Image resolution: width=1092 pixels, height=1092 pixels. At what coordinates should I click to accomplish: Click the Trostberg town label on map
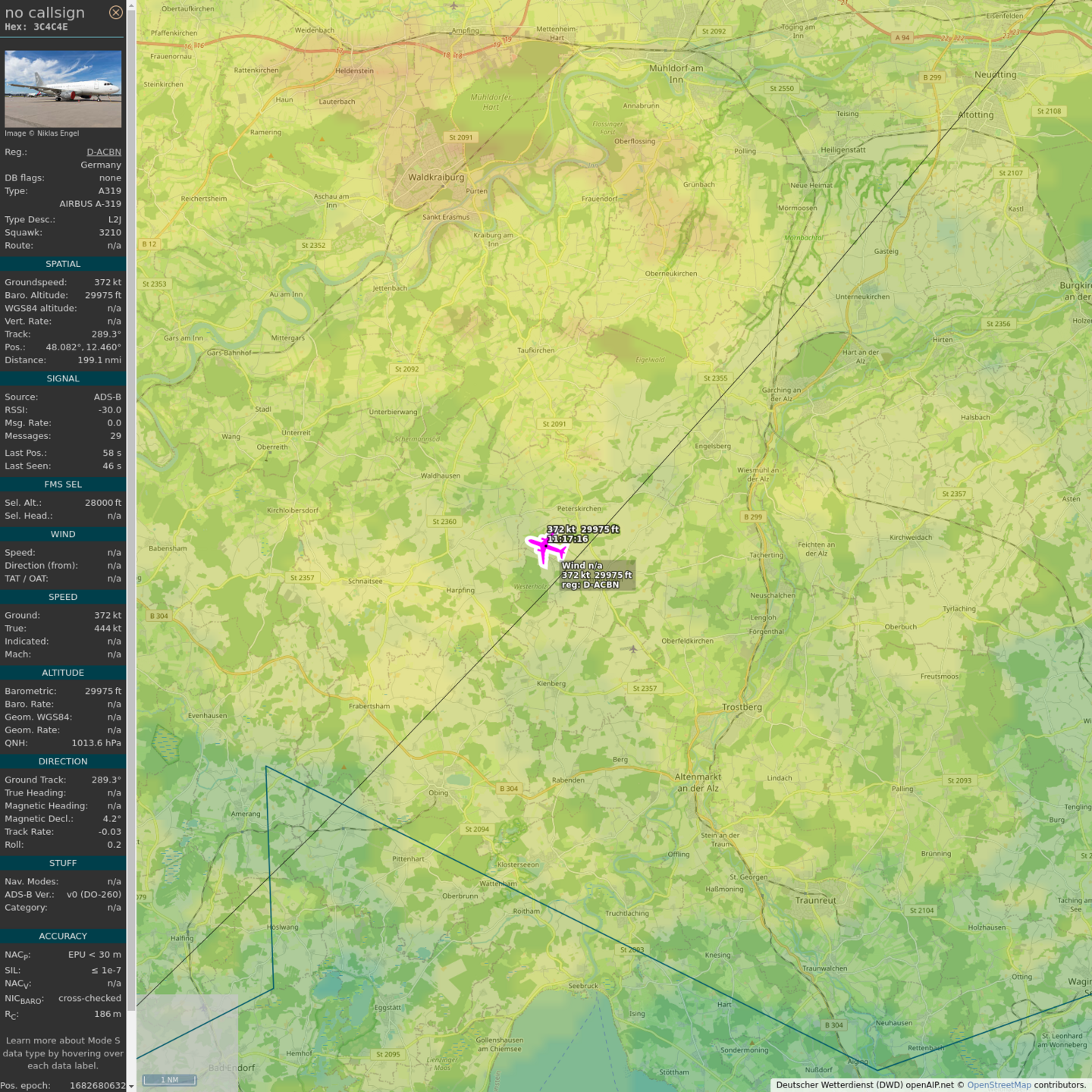(742, 707)
